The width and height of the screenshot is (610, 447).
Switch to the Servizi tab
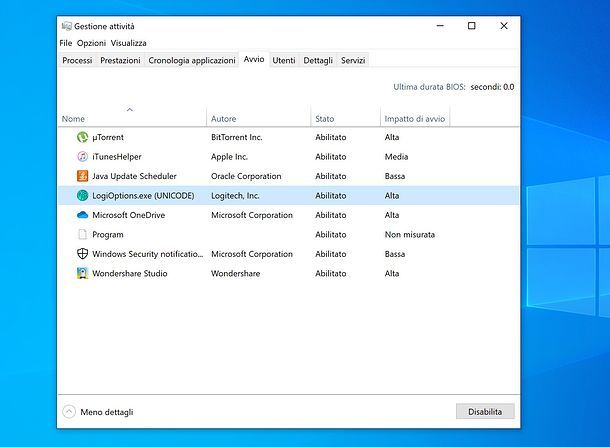353,60
